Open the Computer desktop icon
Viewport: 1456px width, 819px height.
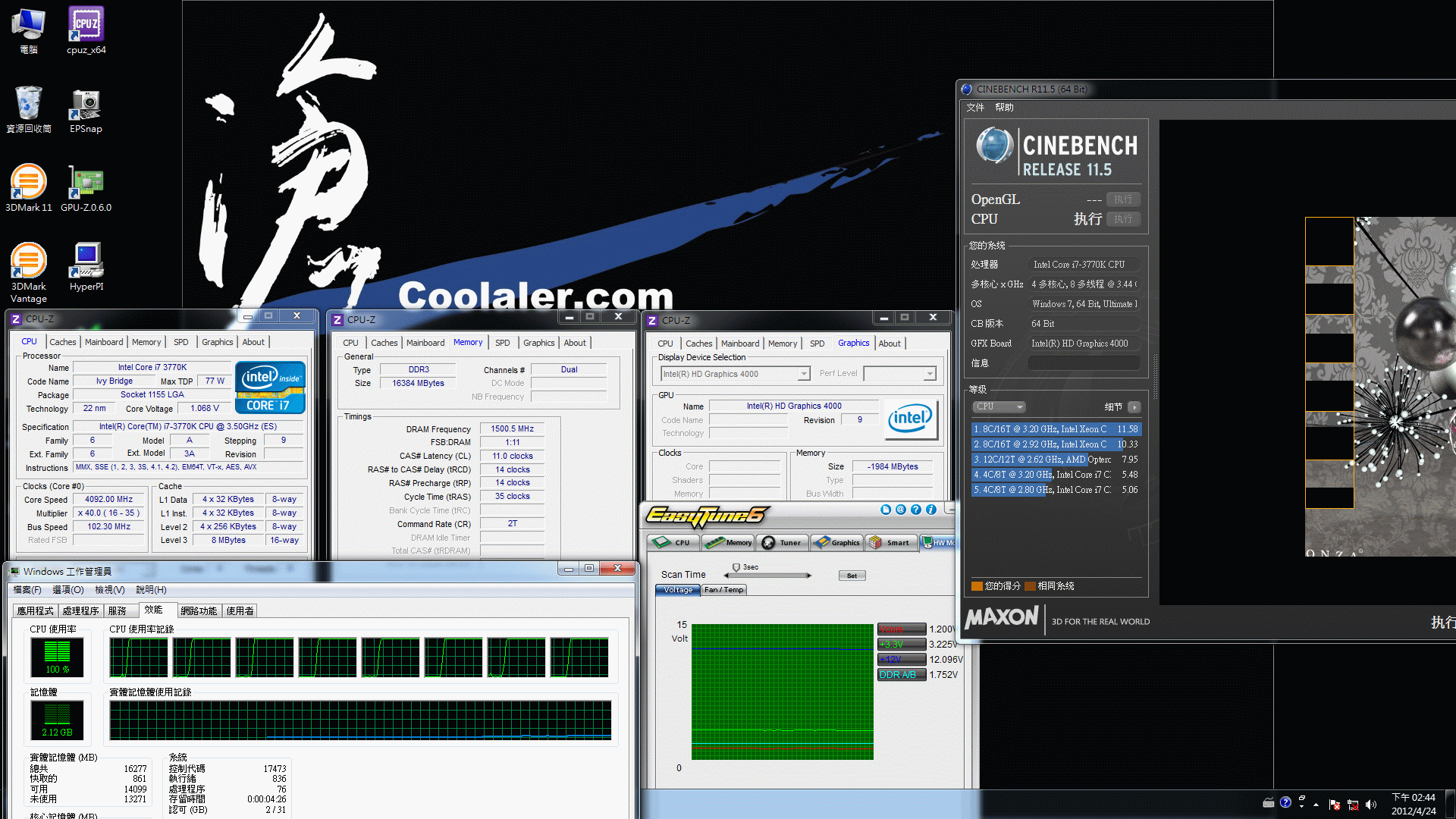coord(28,30)
